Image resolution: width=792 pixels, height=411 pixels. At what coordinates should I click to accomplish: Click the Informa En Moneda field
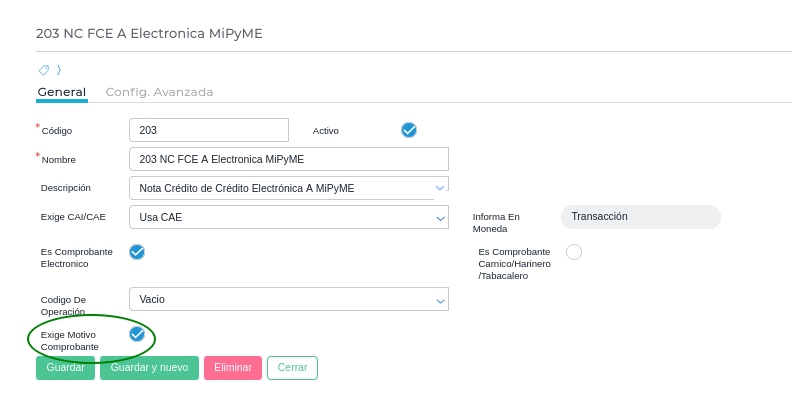[x=640, y=217]
